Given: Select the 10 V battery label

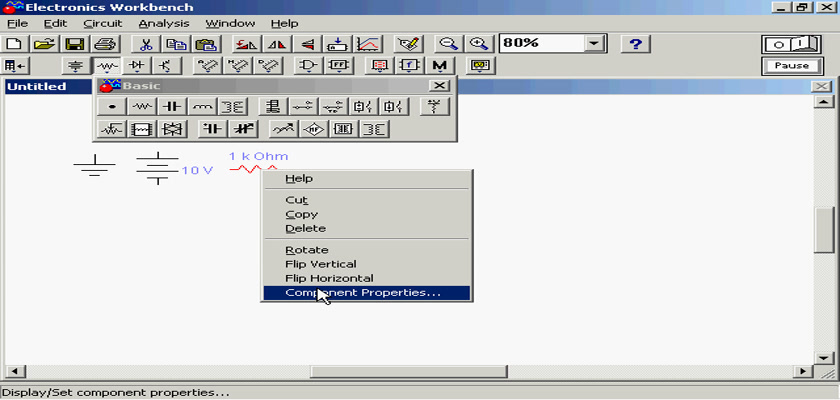Looking at the screenshot, I should point(198,171).
